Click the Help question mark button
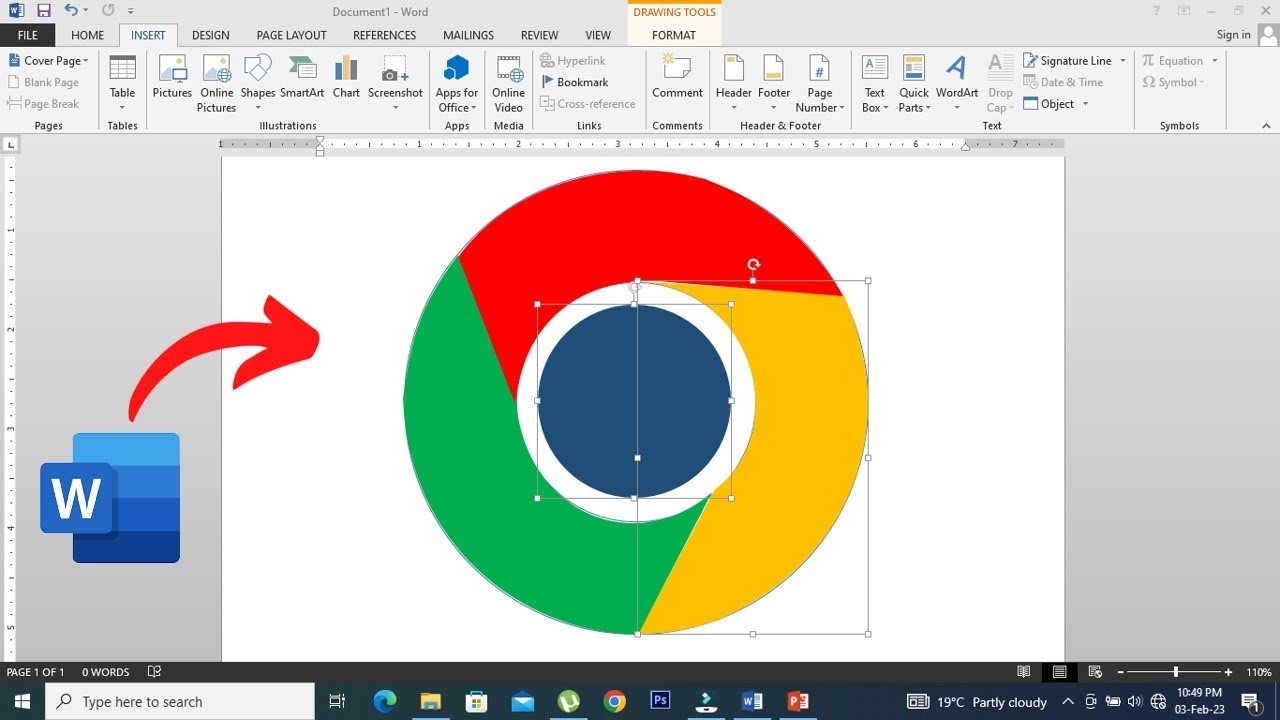Screen dimensions: 1280x720 pyautogui.click(x=1156, y=11)
